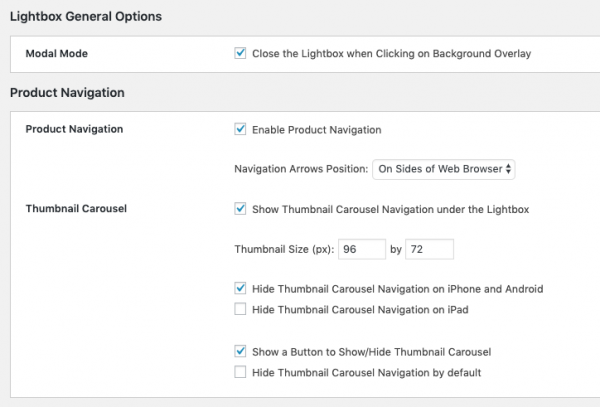Disable Show Thumbnail Carousel Navigation under Lightbox
600x407 pixels.
coord(240,209)
